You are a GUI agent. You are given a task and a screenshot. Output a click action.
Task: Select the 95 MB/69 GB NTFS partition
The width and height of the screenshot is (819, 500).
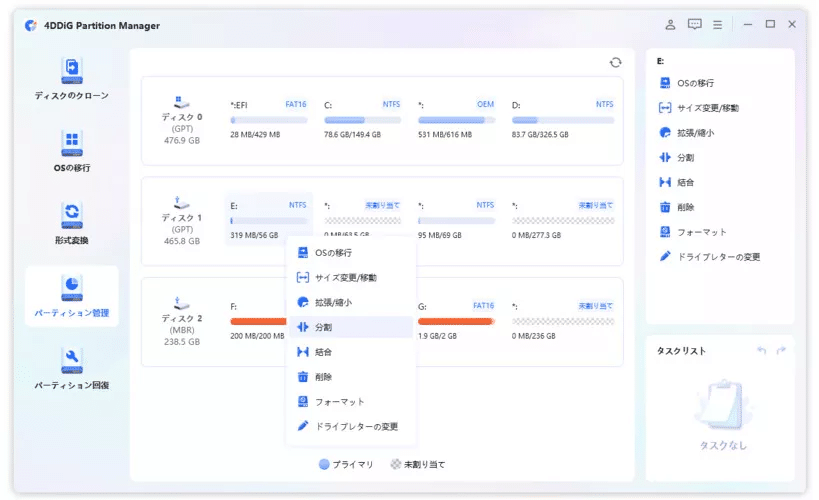457,220
